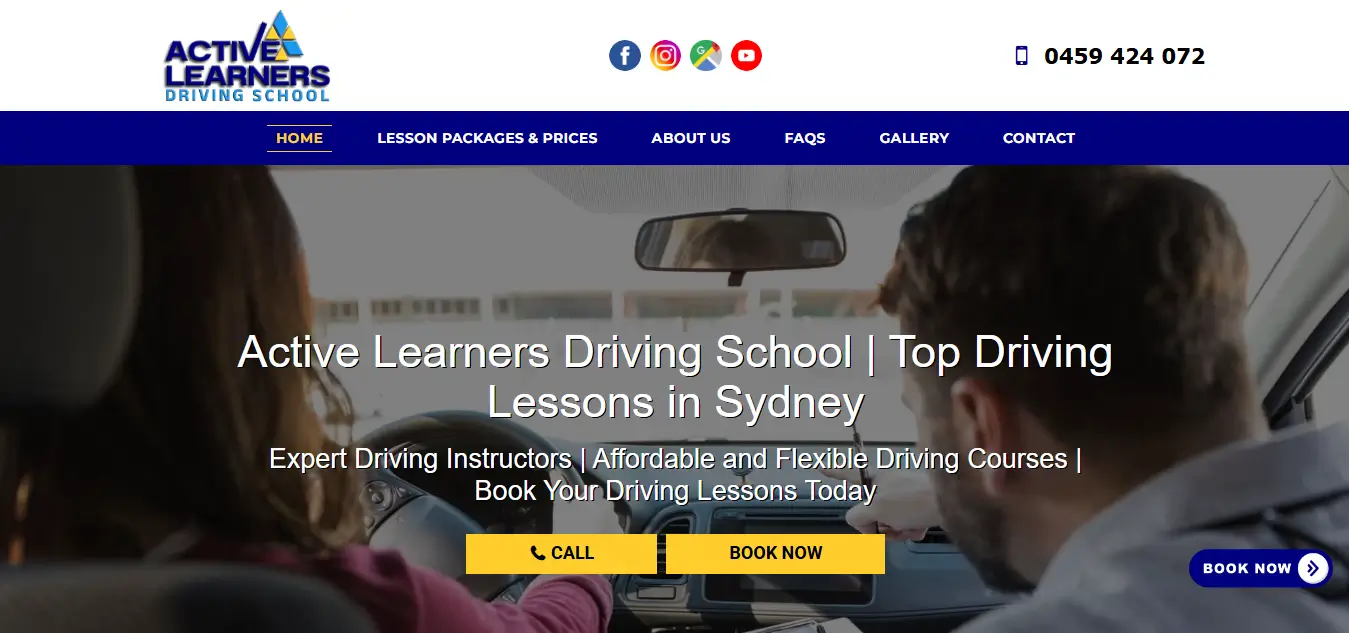
Task: Visit the Instagram profile icon
Action: point(665,55)
